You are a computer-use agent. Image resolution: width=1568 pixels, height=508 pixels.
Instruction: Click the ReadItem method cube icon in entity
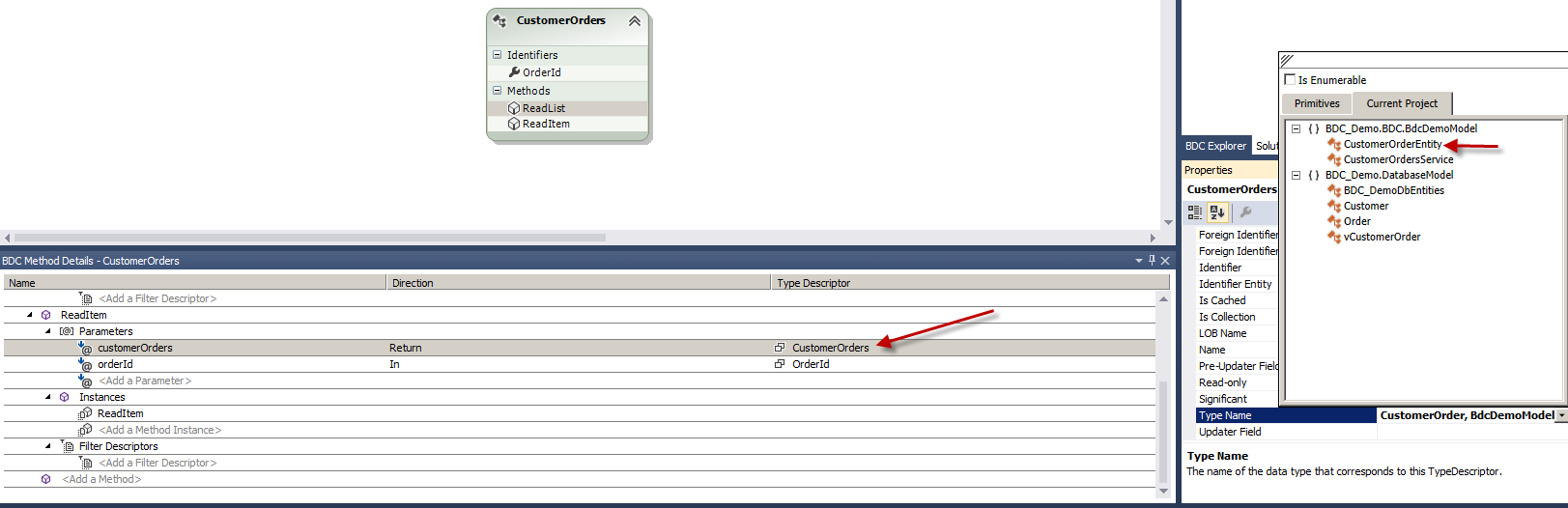[x=514, y=124]
